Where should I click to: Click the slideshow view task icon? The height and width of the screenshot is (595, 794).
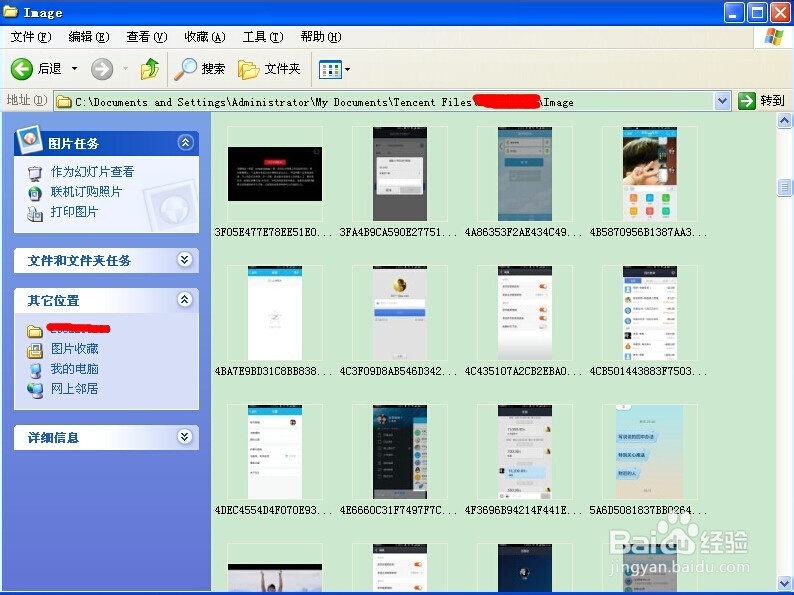(x=34, y=173)
